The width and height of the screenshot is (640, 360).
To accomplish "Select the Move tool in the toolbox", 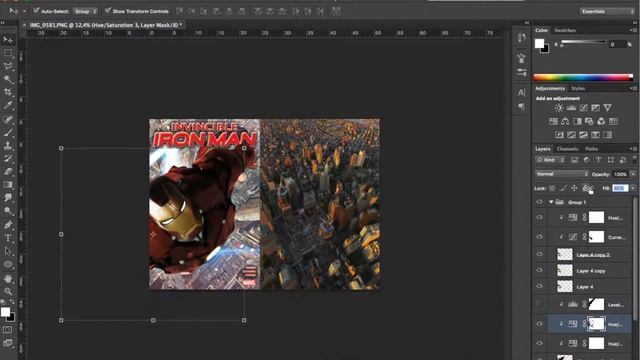I will 8,40.
